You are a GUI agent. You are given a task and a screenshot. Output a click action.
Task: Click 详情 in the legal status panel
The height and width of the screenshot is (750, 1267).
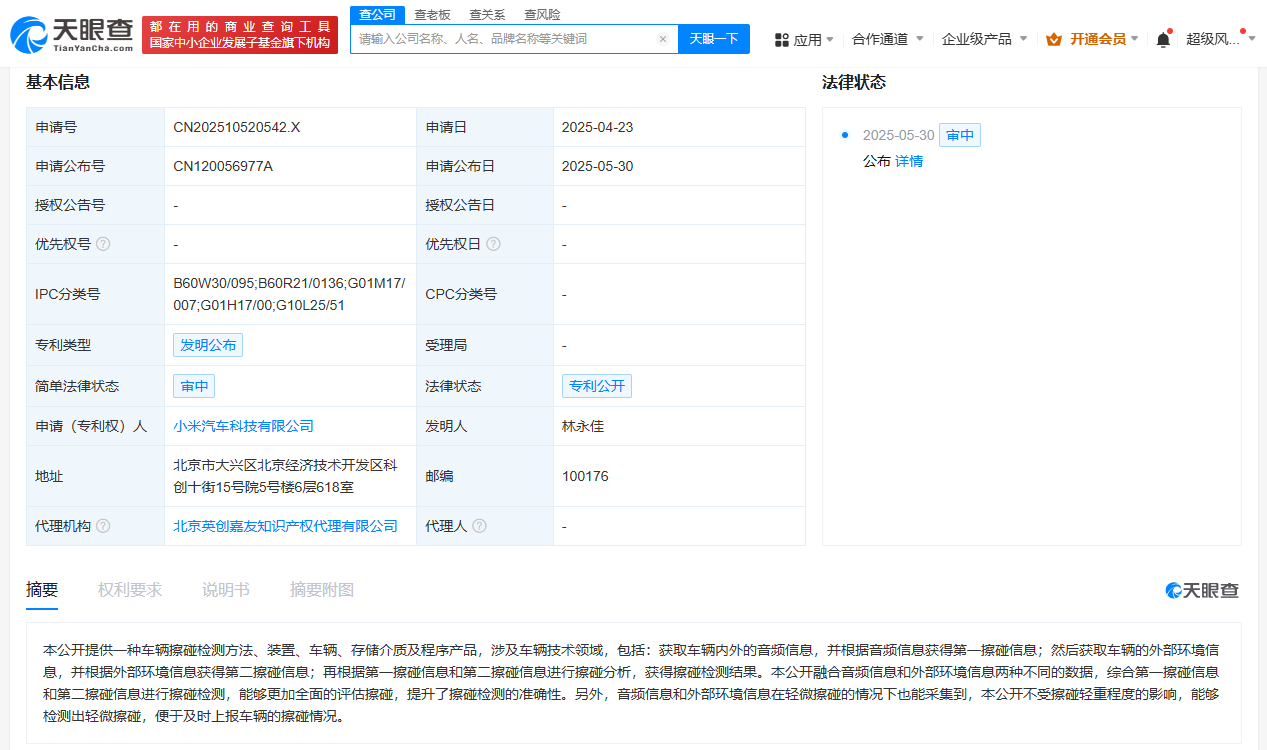(x=908, y=161)
